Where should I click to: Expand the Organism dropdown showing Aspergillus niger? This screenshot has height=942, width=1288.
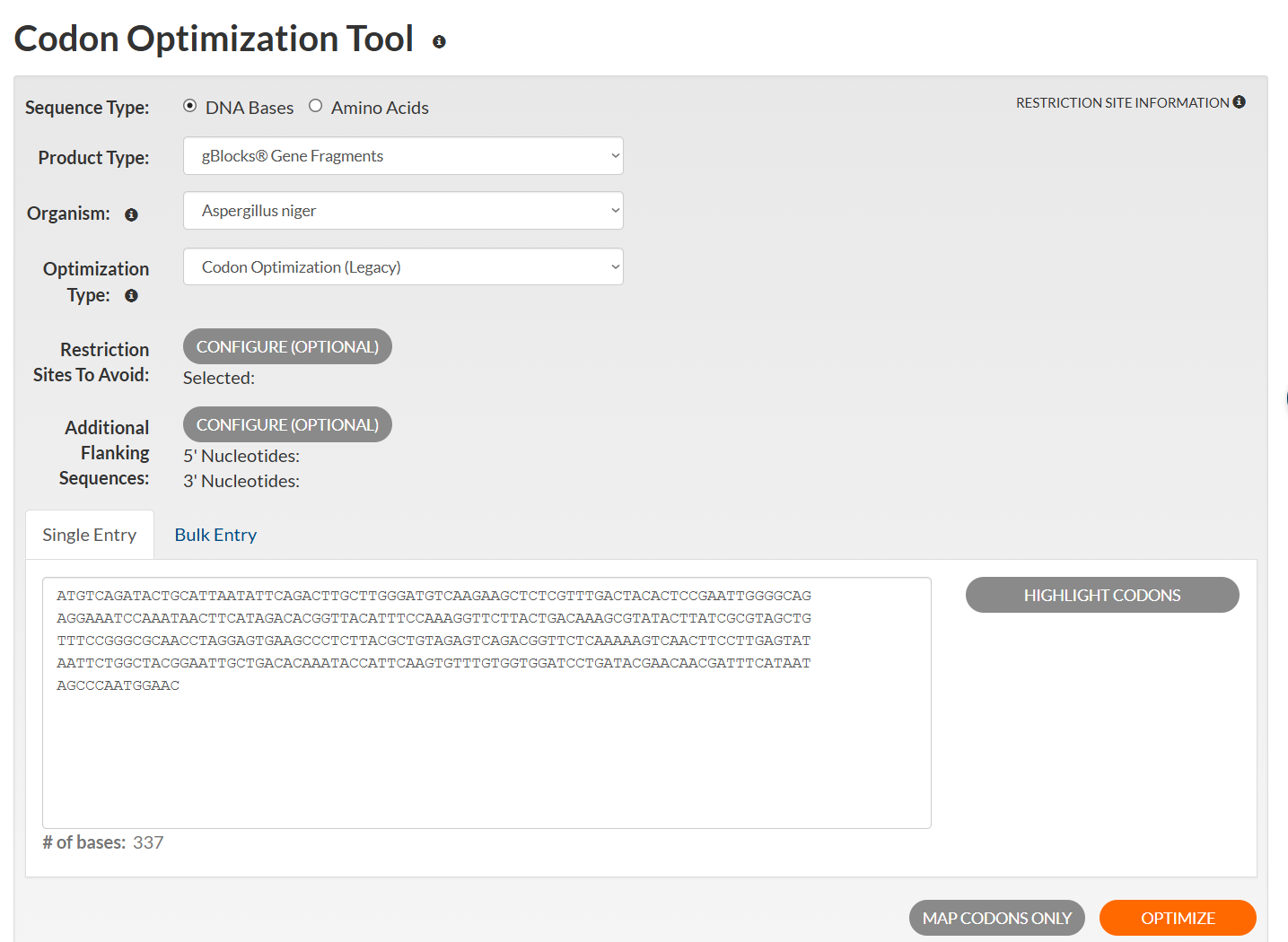click(403, 211)
